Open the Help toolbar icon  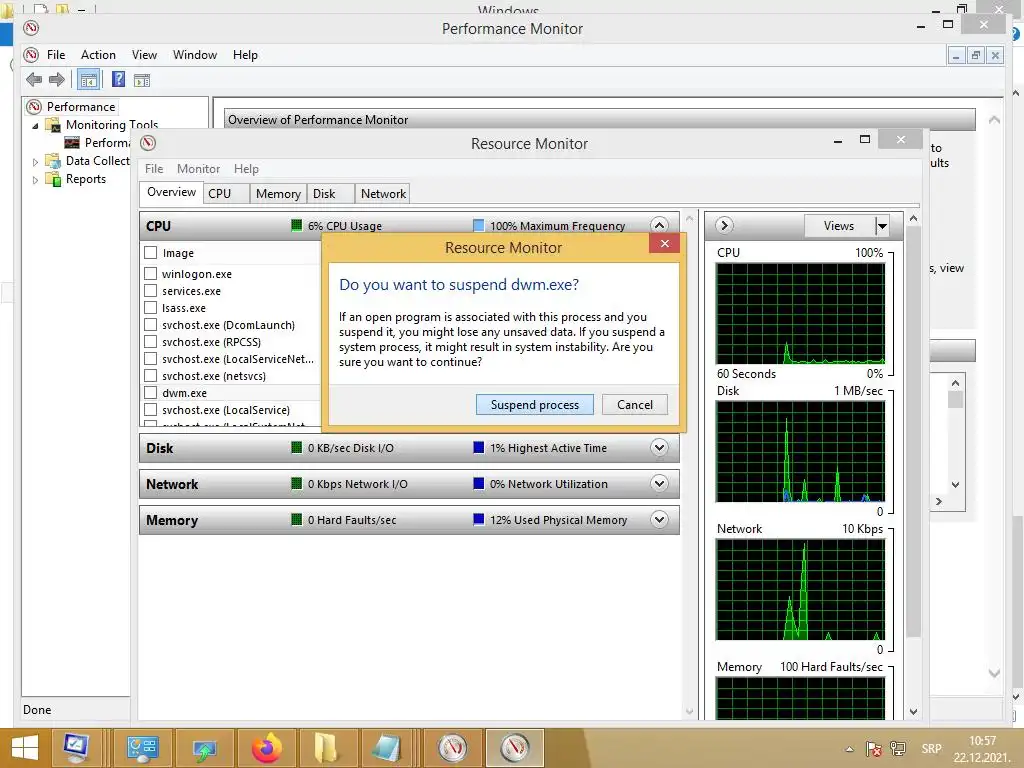tap(118, 80)
